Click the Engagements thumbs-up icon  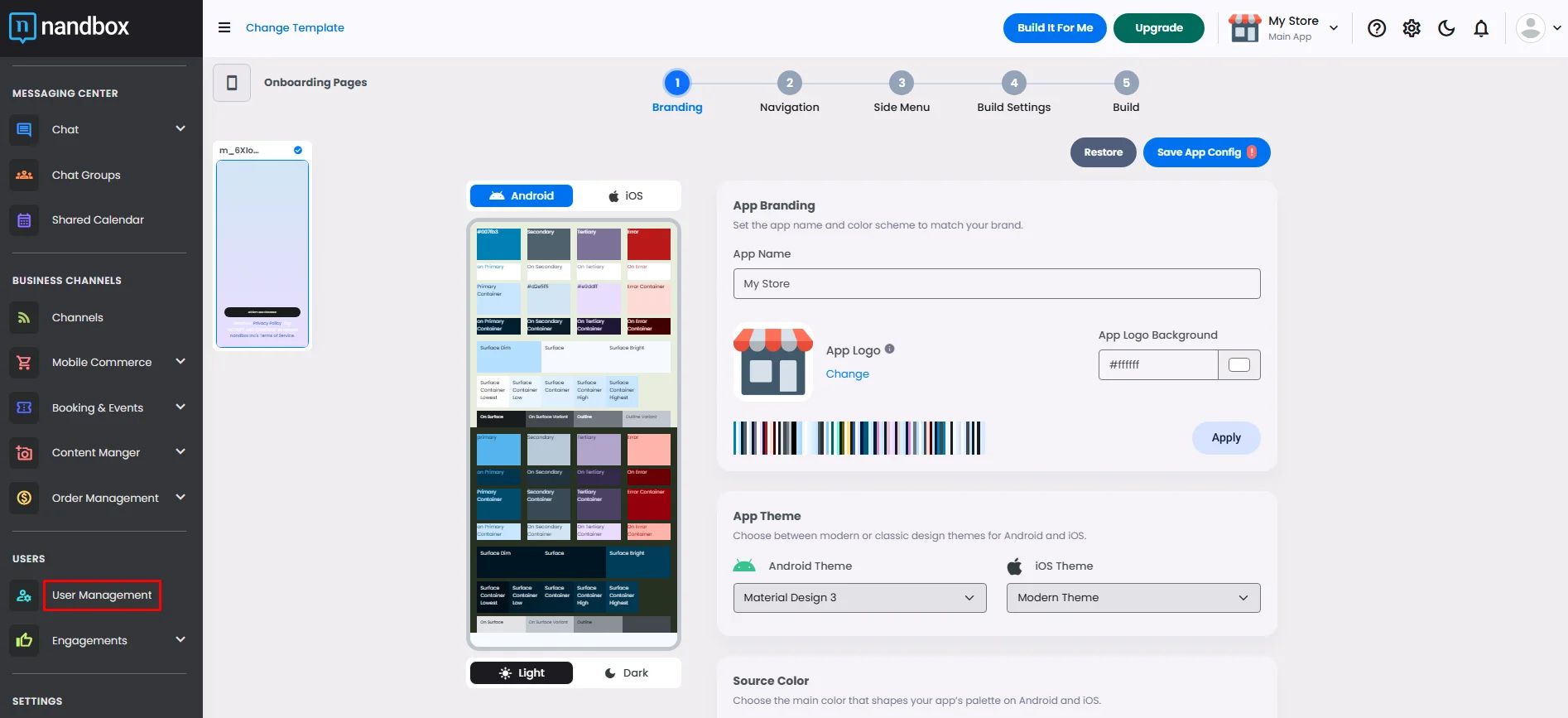coord(24,641)
